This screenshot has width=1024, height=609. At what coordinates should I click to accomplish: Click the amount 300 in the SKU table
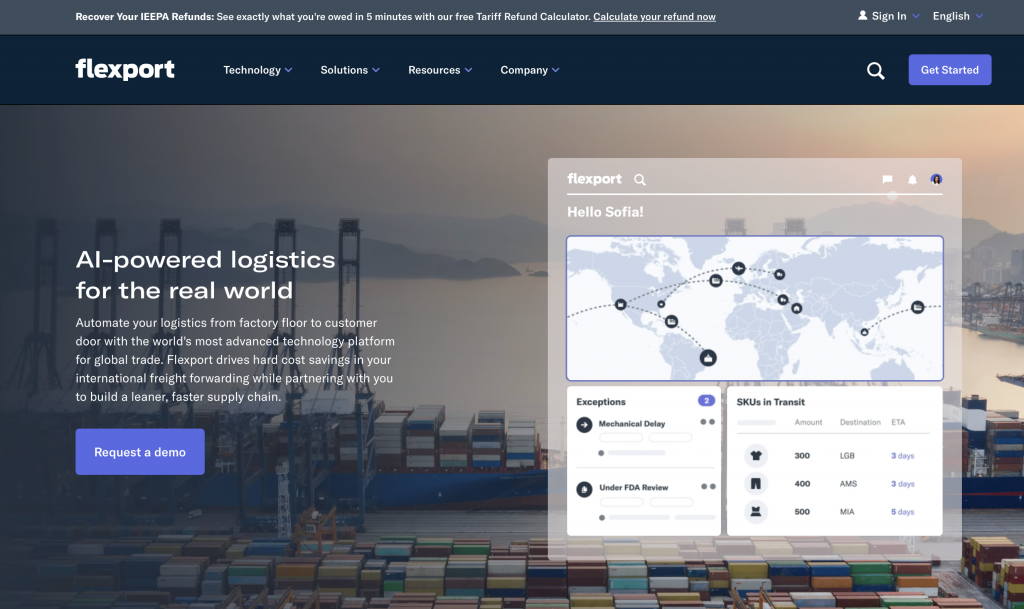(802, 456)
